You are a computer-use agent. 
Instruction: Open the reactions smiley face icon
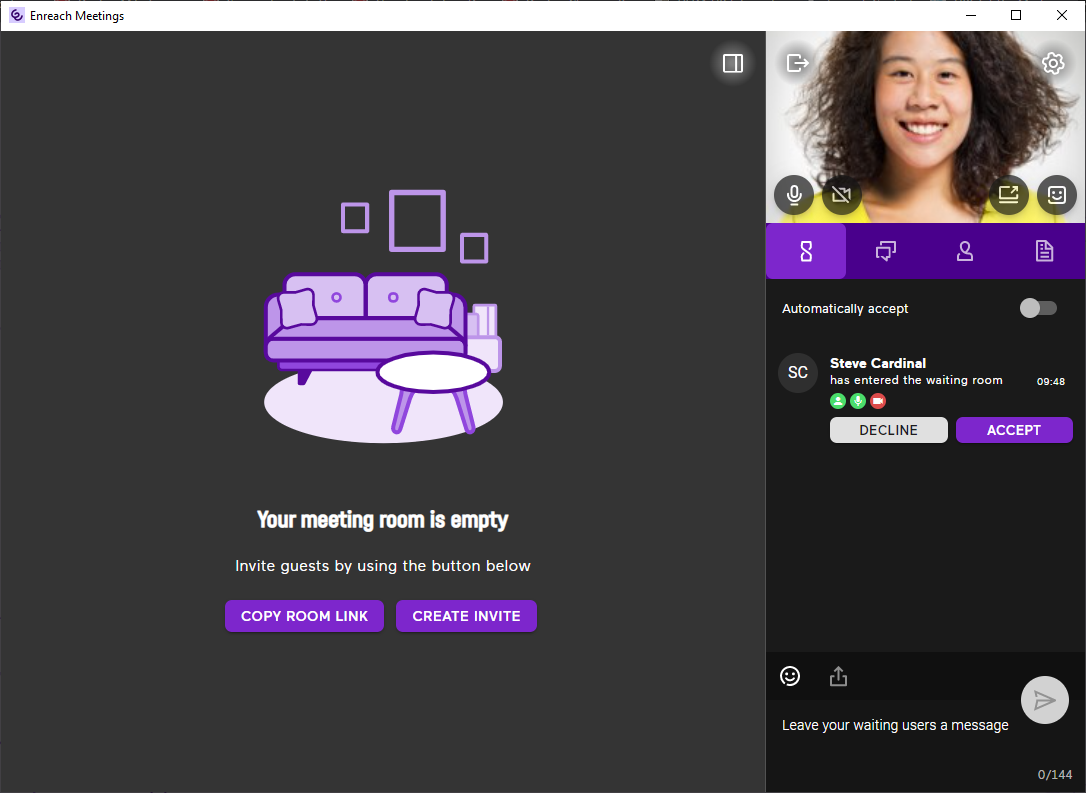pos(1057,195)
